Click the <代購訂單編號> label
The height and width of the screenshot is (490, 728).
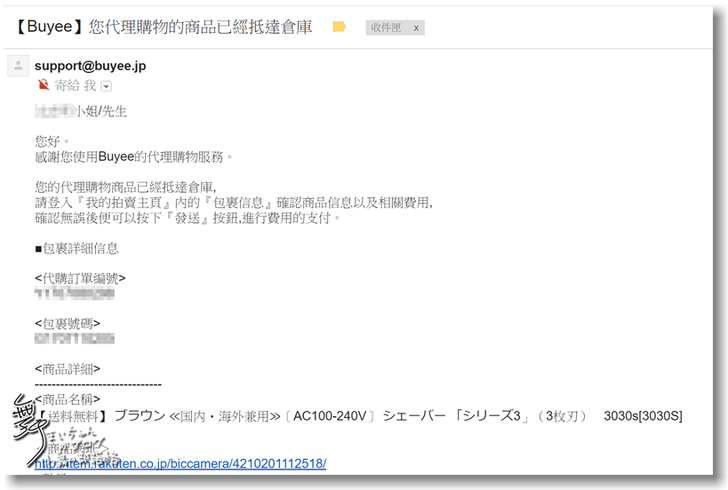(x=80, y=278)
